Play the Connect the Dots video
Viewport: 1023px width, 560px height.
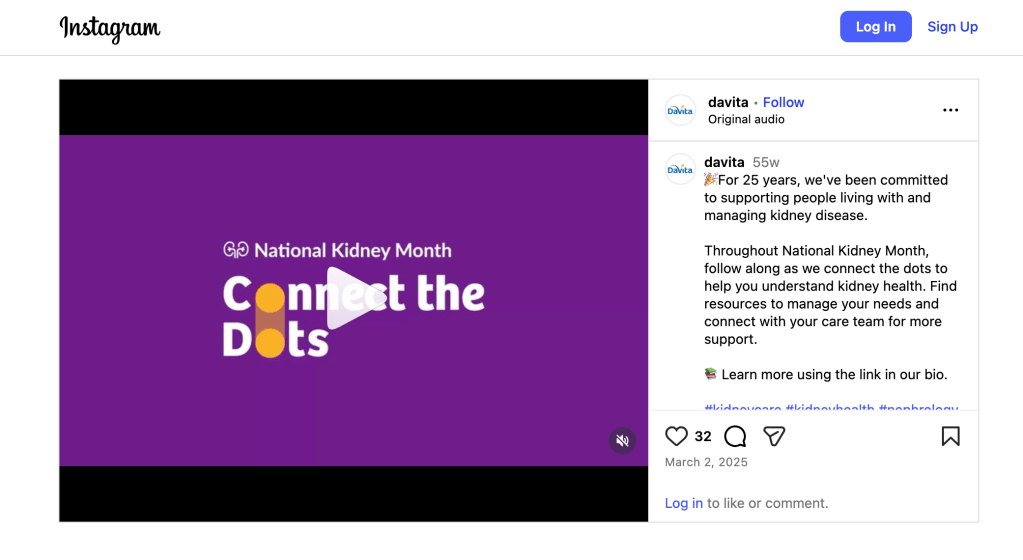click(x=353, y=298)
